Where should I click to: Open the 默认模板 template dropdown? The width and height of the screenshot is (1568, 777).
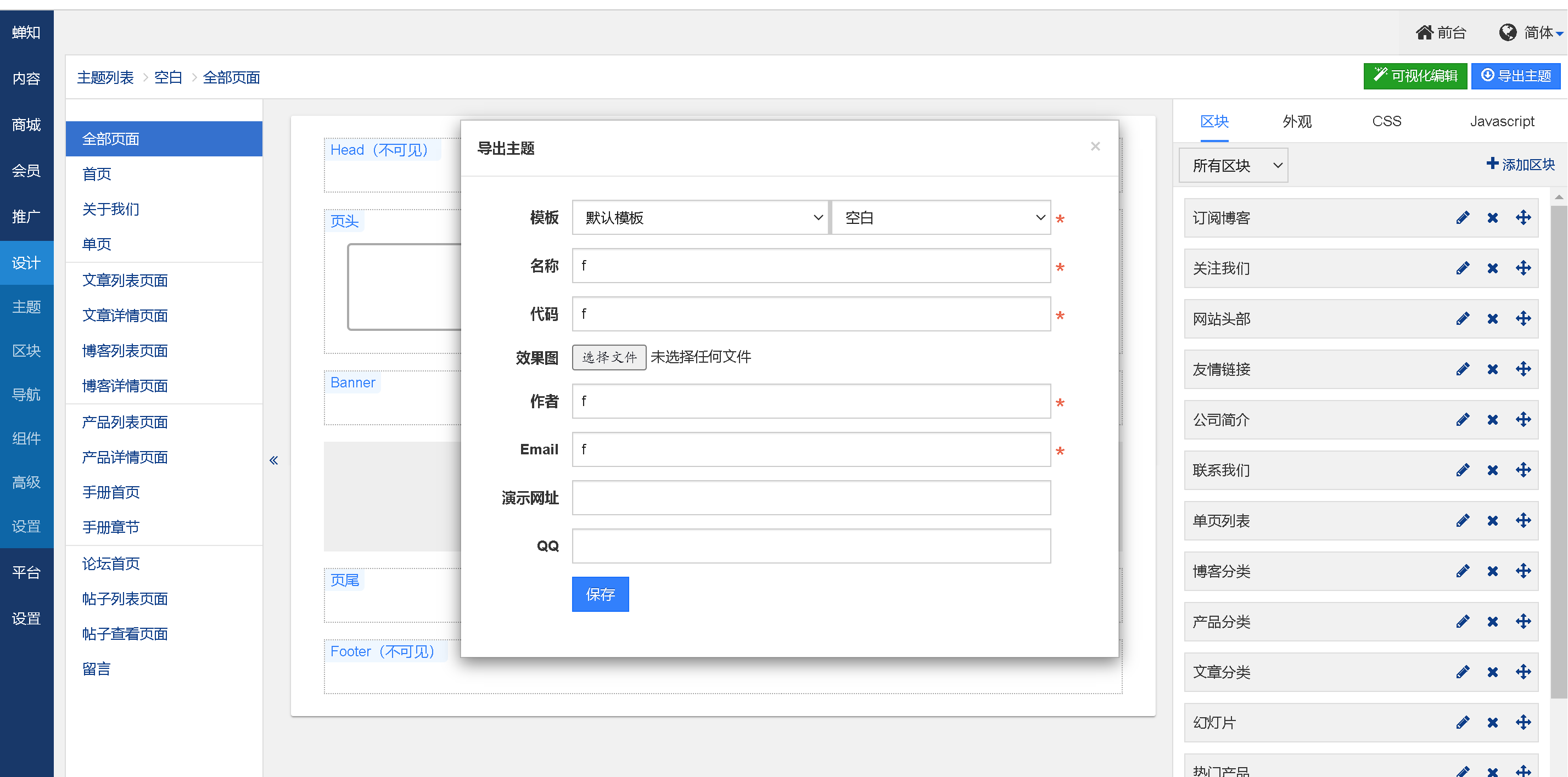[x=700, y=218]
